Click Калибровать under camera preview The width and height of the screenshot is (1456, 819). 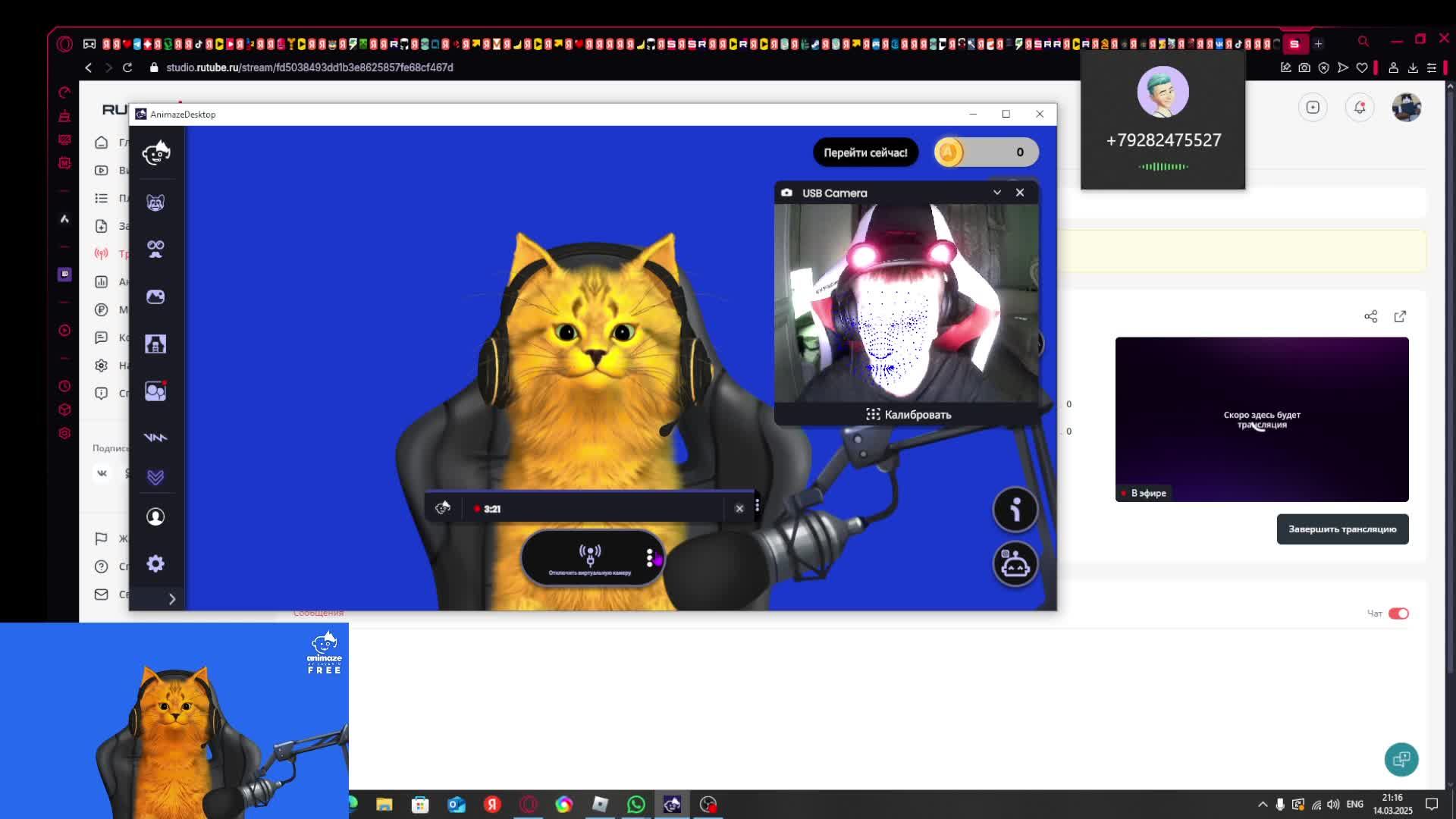coord(908,415)
